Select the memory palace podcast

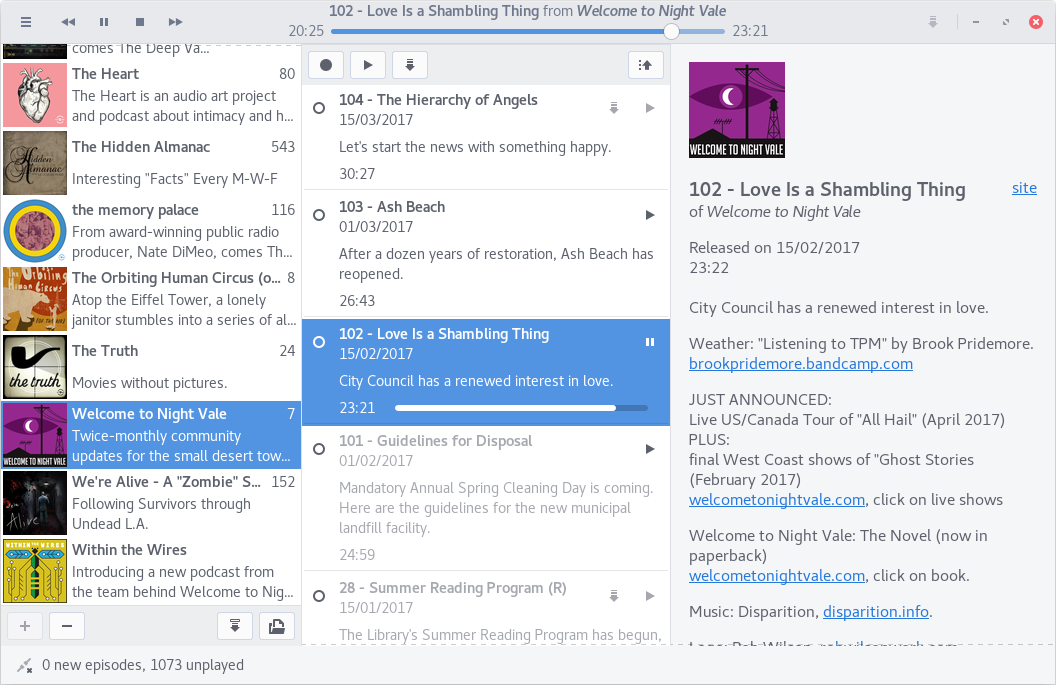tap(151, 231)
